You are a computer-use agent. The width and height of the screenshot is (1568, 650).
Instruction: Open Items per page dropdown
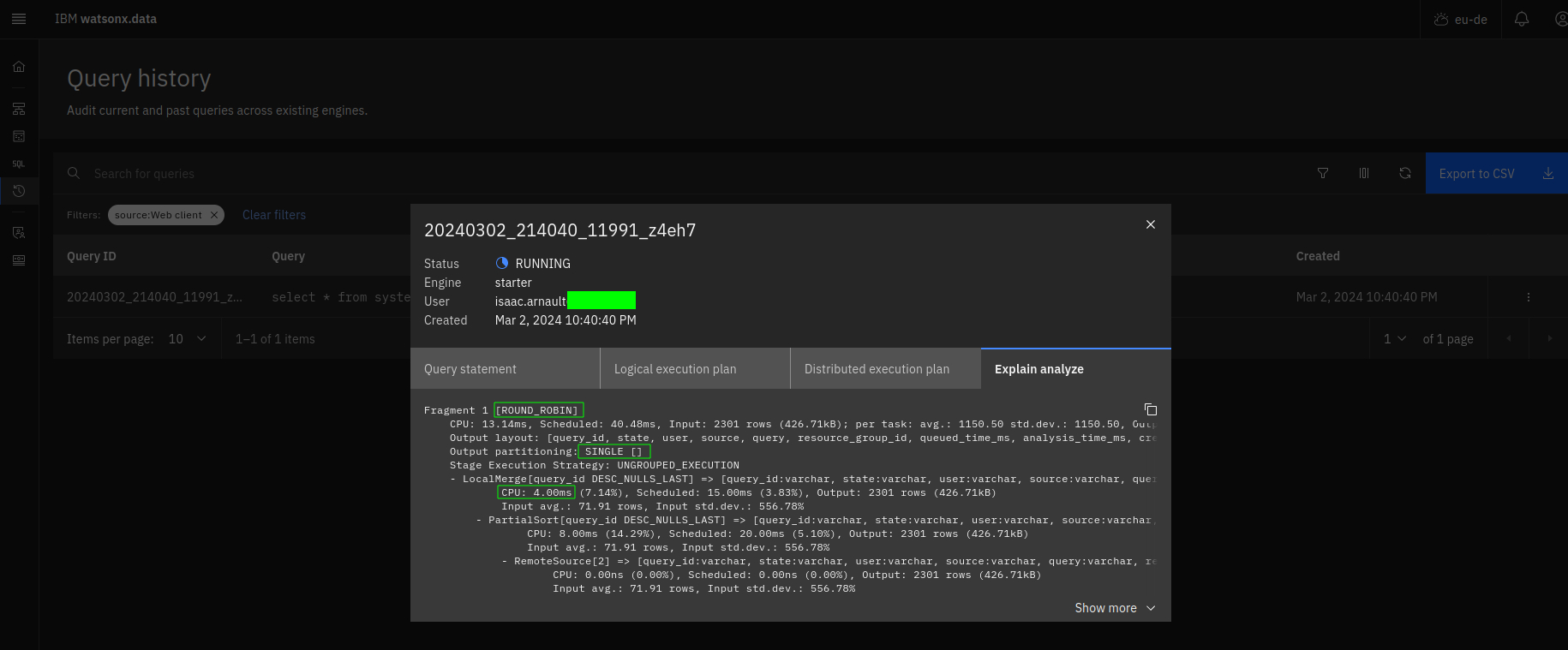(188, 339)
